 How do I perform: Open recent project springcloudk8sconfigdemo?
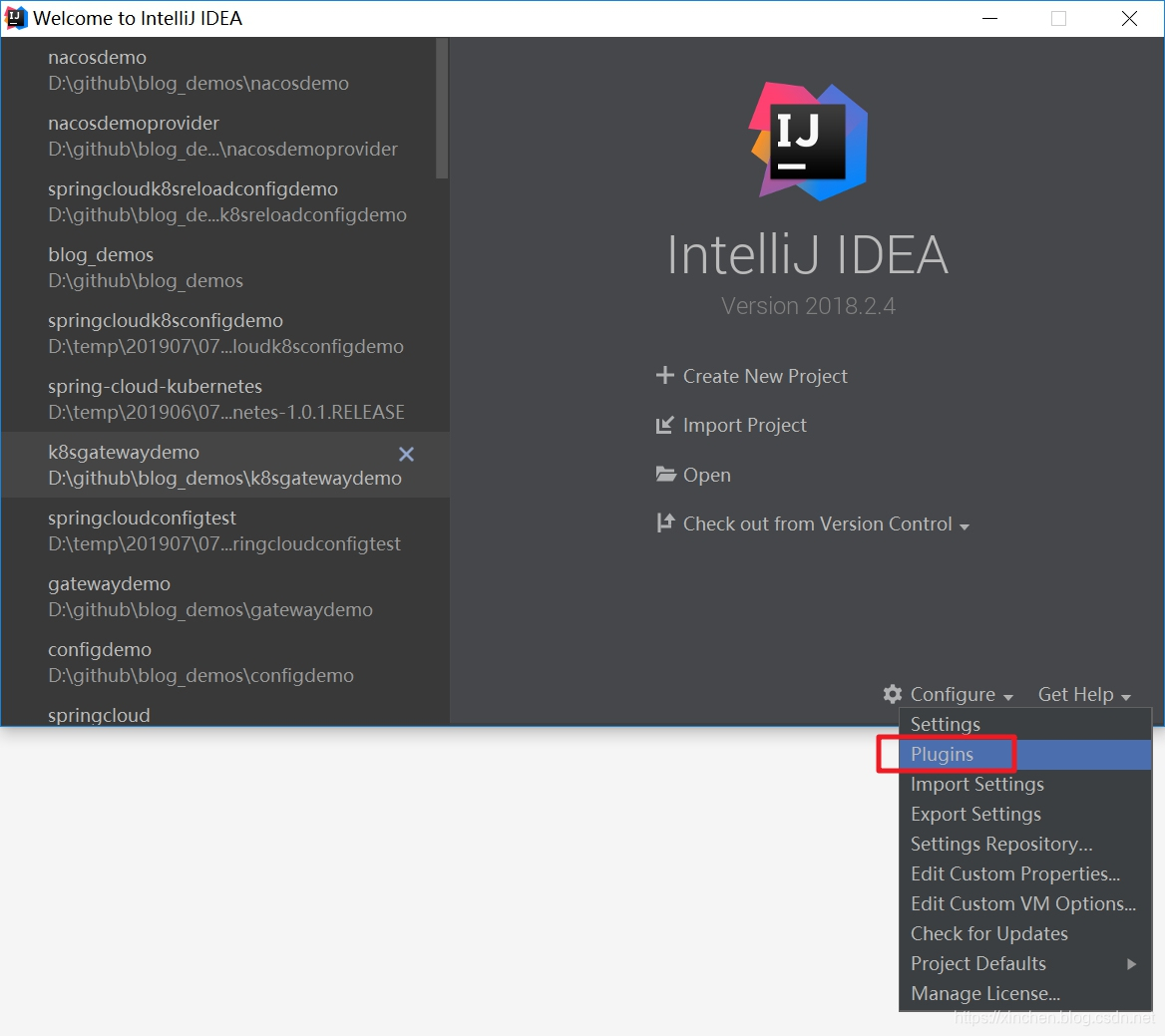pos(225,333)
